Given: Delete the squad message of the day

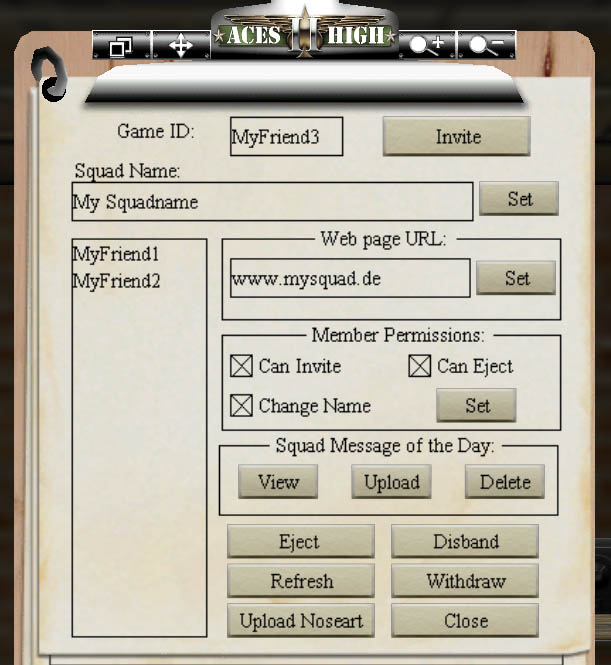Looking at the screenshot, I should [505, 481].
